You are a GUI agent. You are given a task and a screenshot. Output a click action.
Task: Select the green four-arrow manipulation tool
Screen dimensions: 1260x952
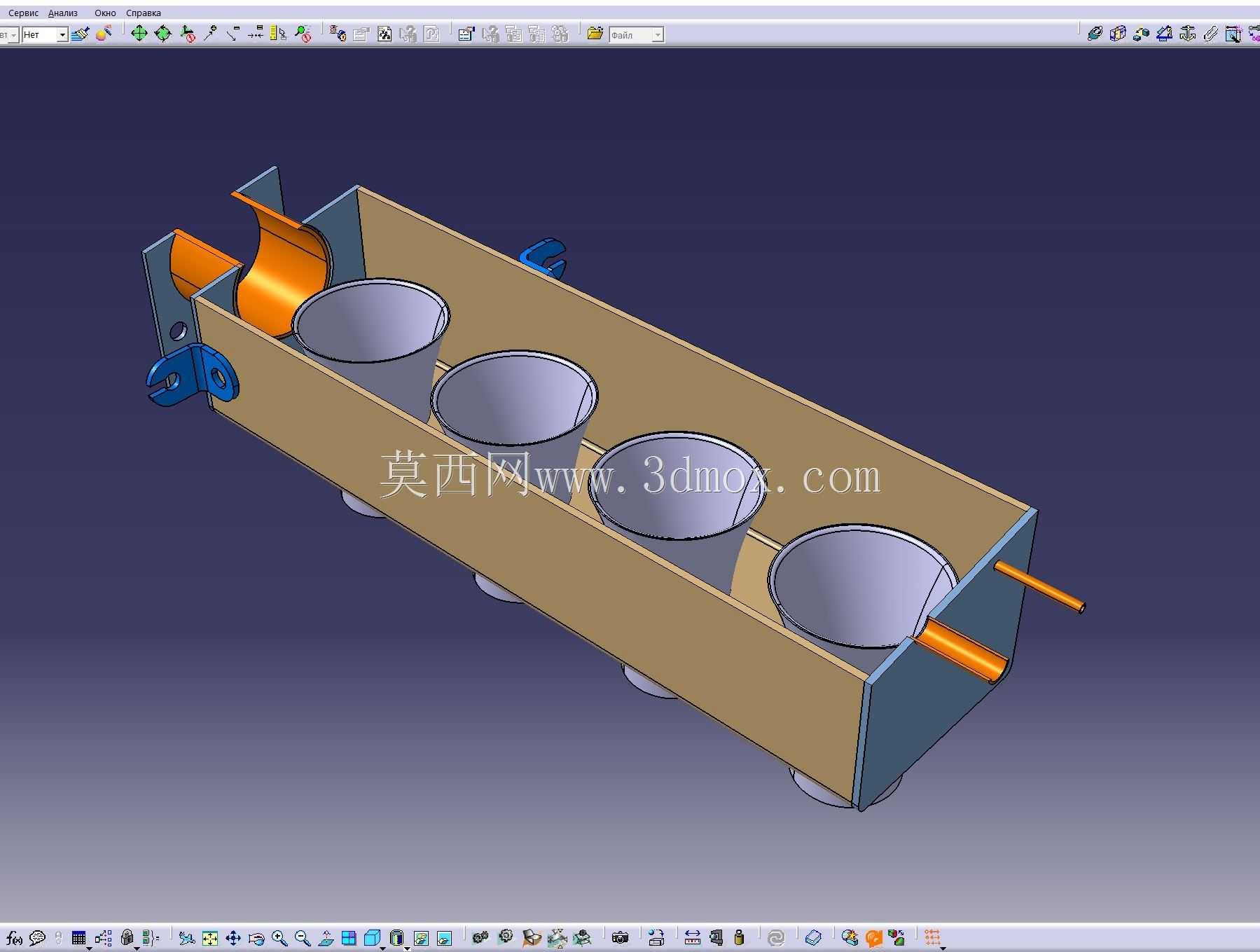coord(139,34)
